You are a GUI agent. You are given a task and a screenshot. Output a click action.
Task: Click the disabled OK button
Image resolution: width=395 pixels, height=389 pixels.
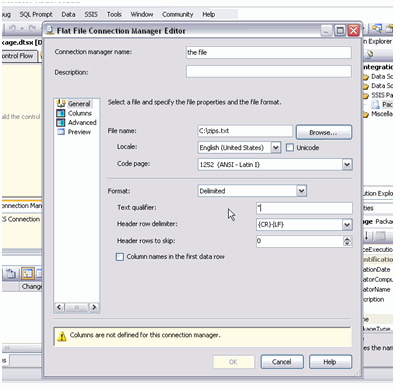point(233,362)
